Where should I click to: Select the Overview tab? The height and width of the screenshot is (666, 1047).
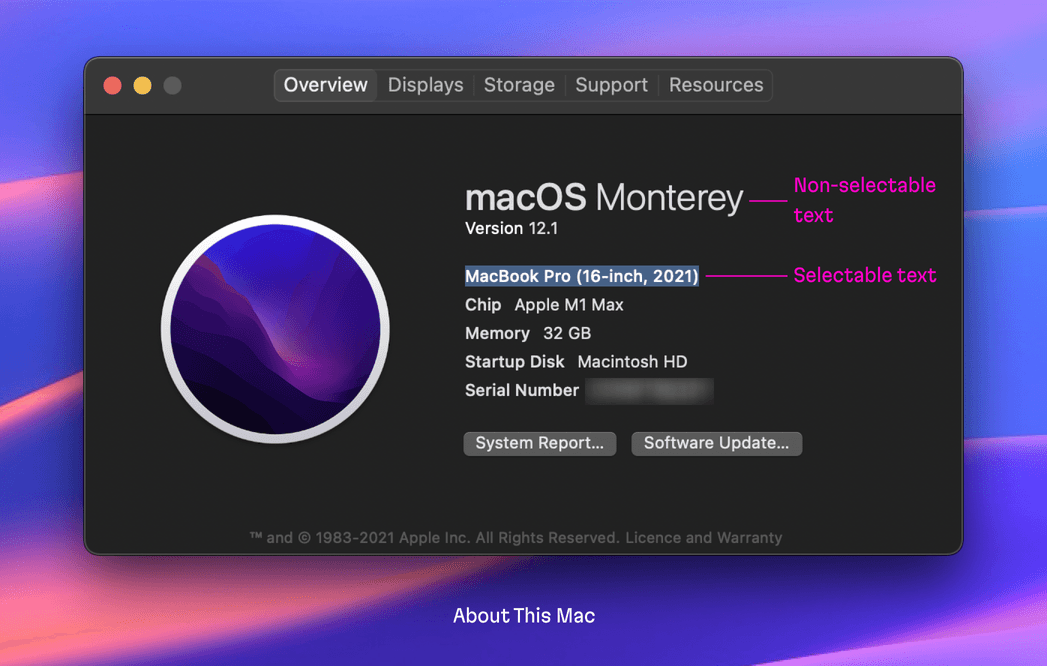tap(324, 85)
